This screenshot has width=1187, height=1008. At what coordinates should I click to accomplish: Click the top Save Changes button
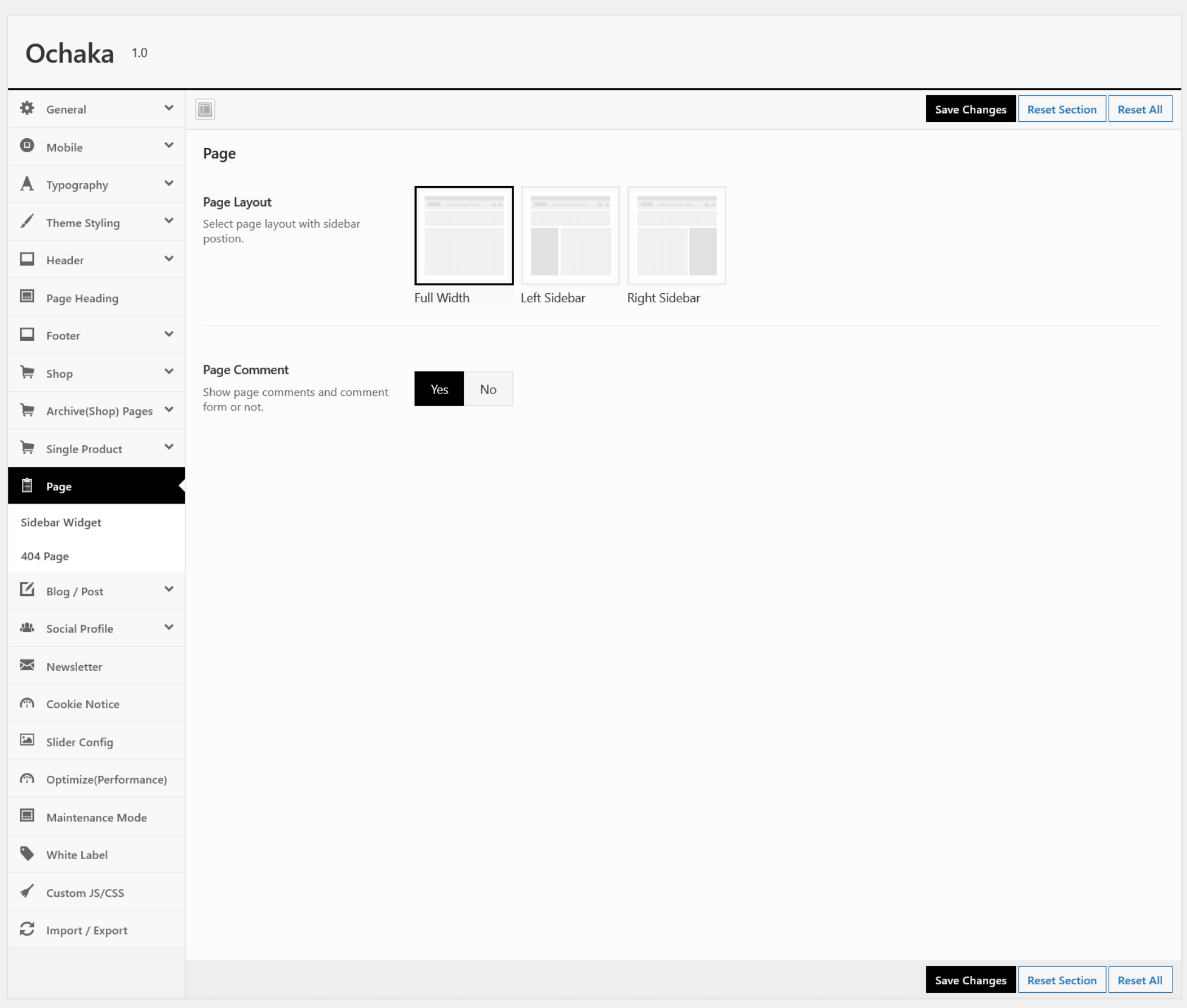(970, 109)
